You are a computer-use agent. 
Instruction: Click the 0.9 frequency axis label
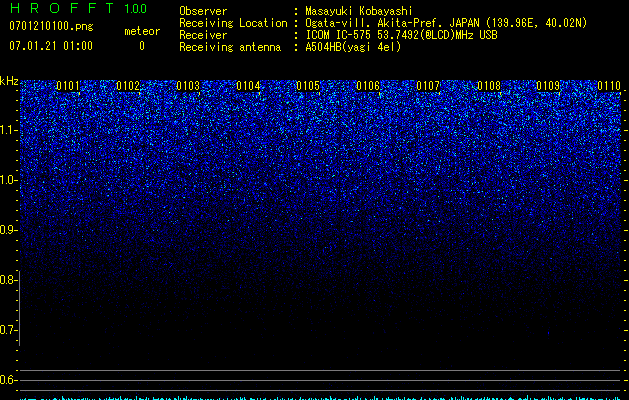point(8,230)
